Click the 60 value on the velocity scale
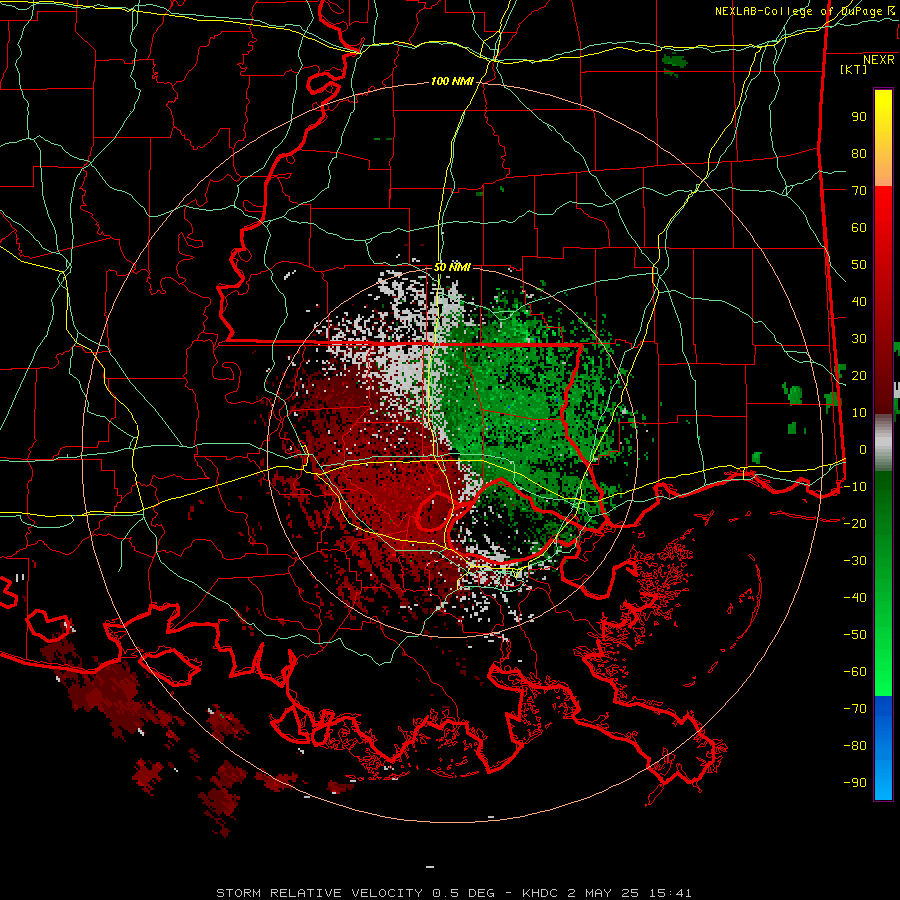Image resolution: width=900 pixels, height=900 pixels. (859, 228)
